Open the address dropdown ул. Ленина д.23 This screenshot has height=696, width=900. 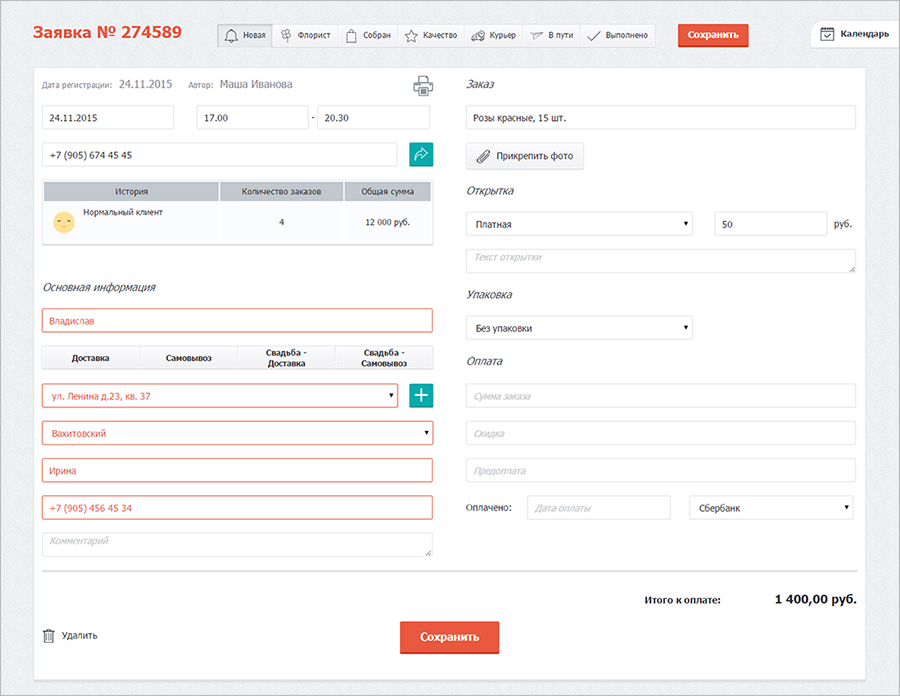point(220,395)
